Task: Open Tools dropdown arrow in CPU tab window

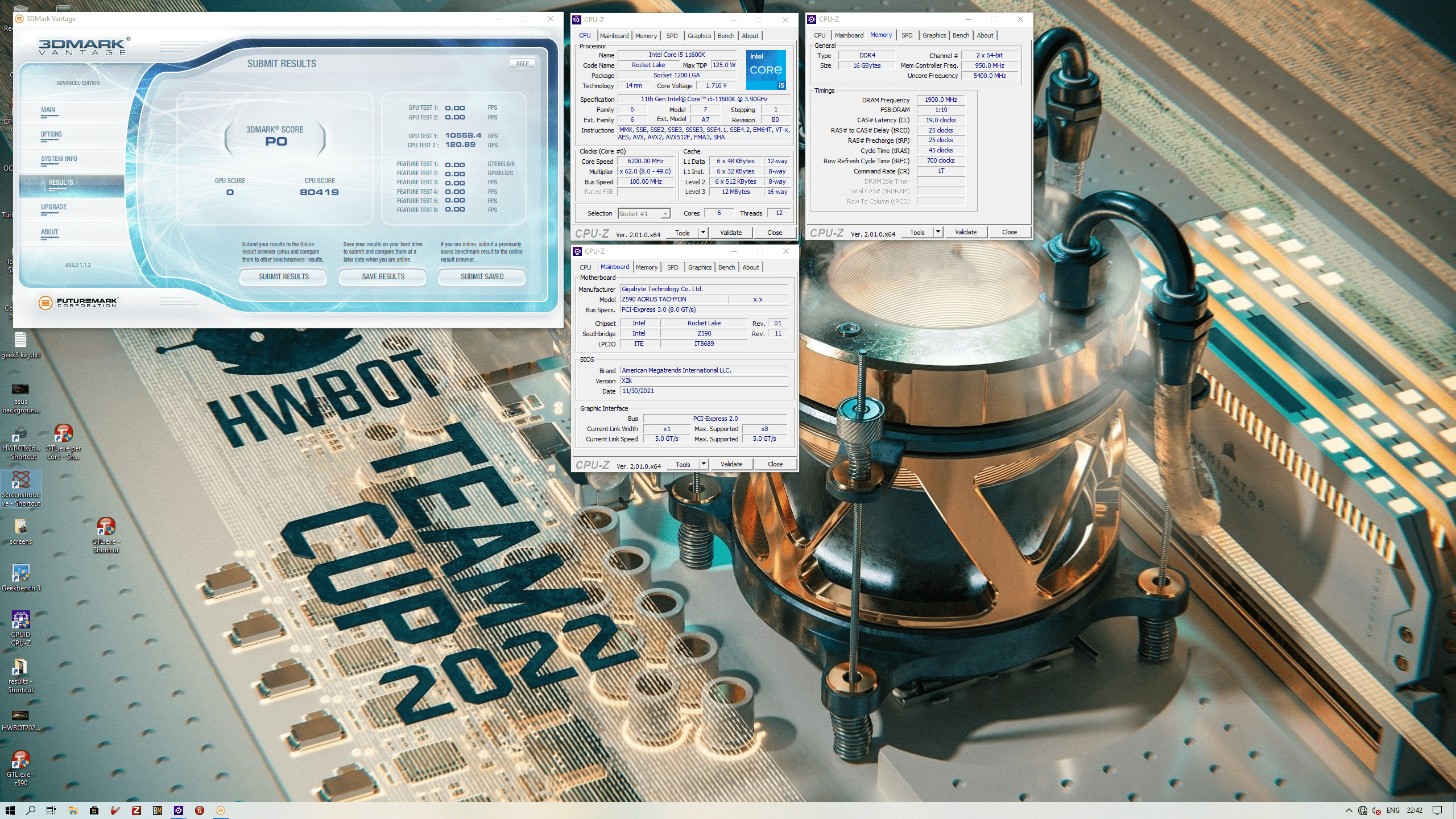Action: [x=703, y=233]
